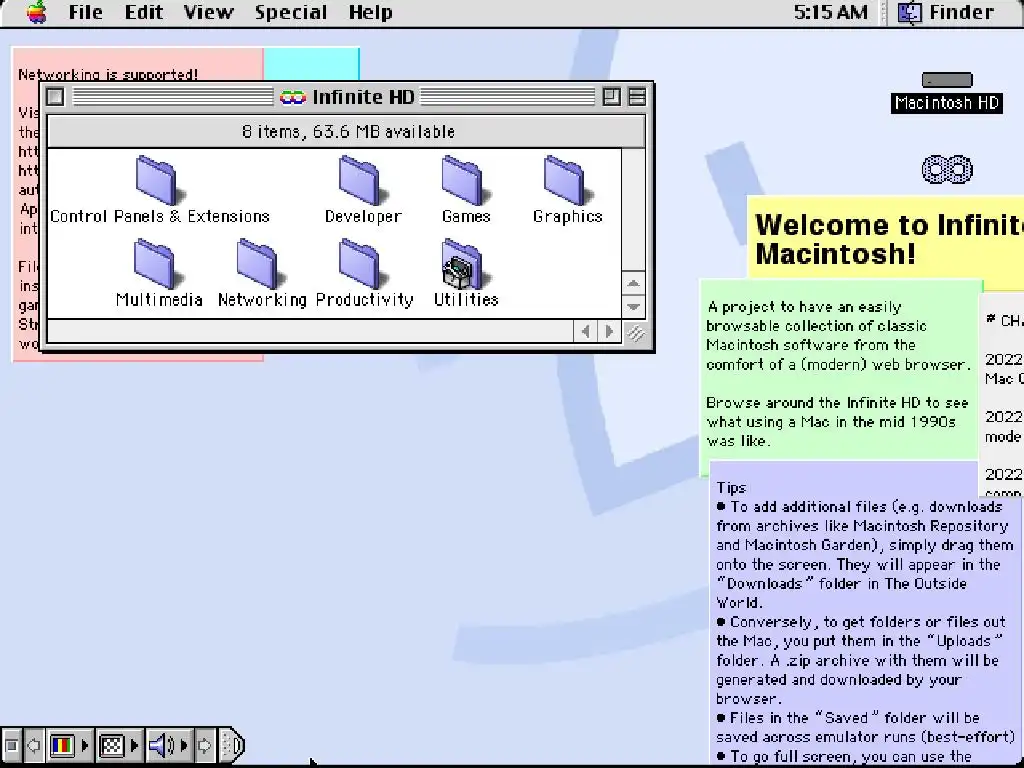Open the monitor color depth Control Strip module
The height and width of the screenshot is (768, 1024).
tap(69, 745)
